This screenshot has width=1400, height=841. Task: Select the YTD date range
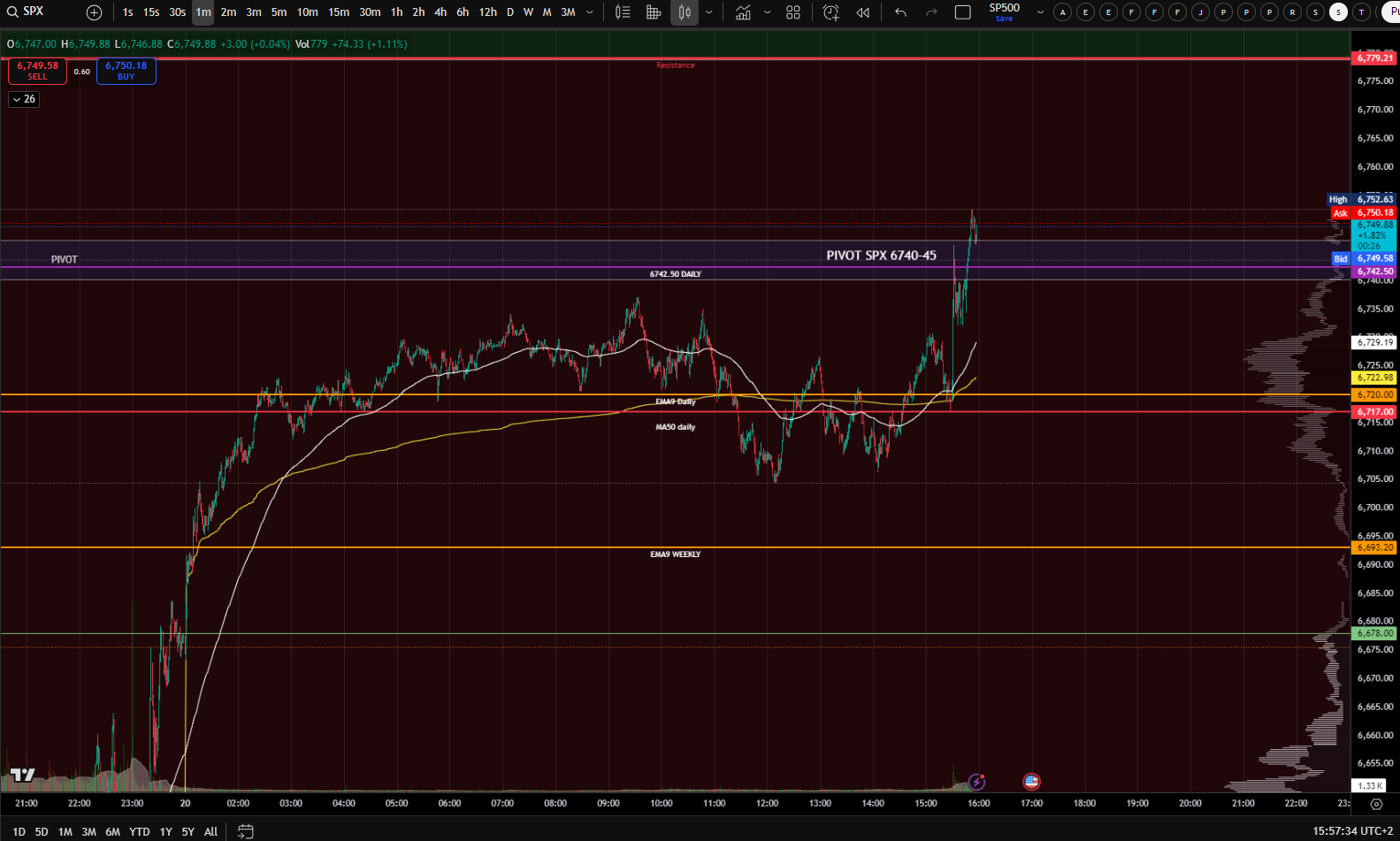tap(139, 831)
